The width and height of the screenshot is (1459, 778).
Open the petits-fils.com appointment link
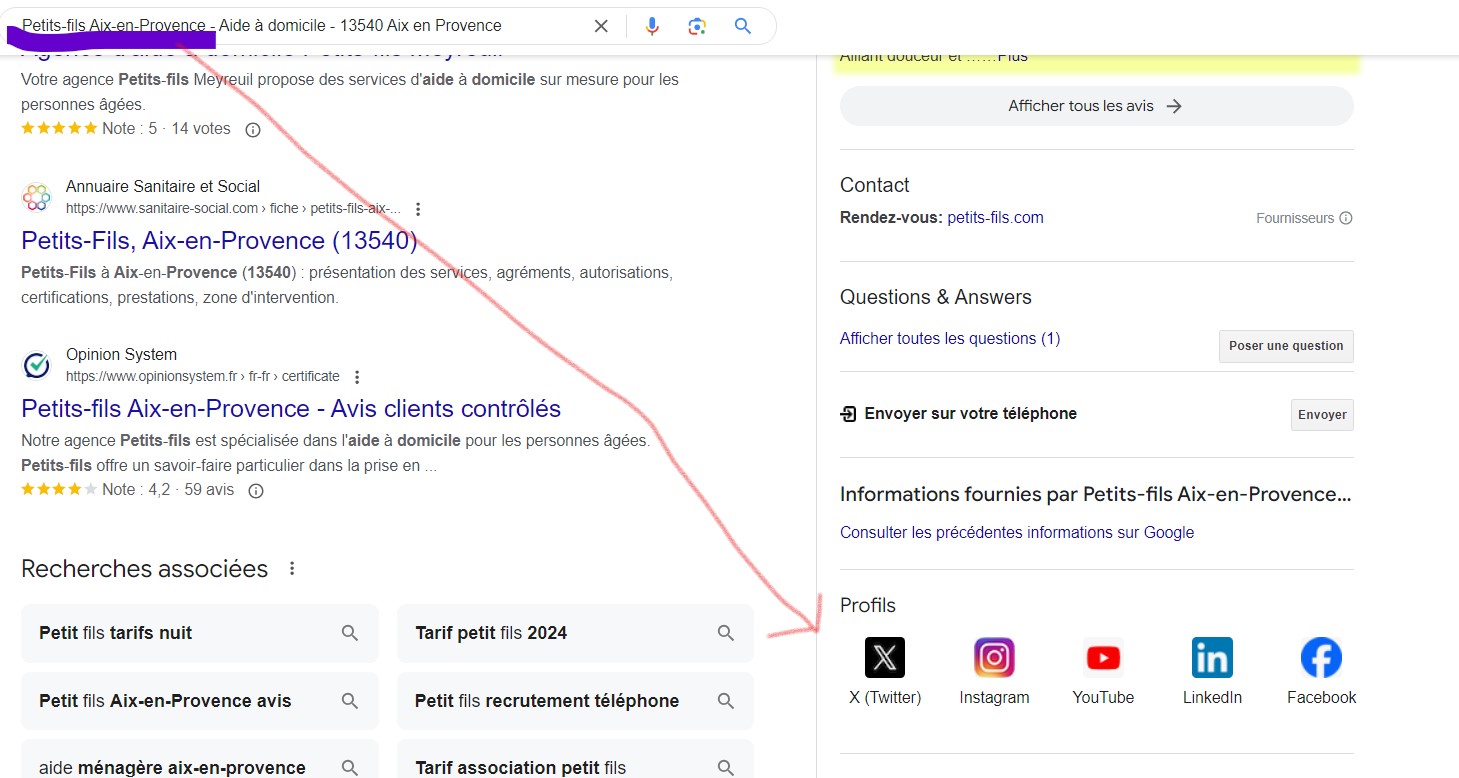(995, 217)
